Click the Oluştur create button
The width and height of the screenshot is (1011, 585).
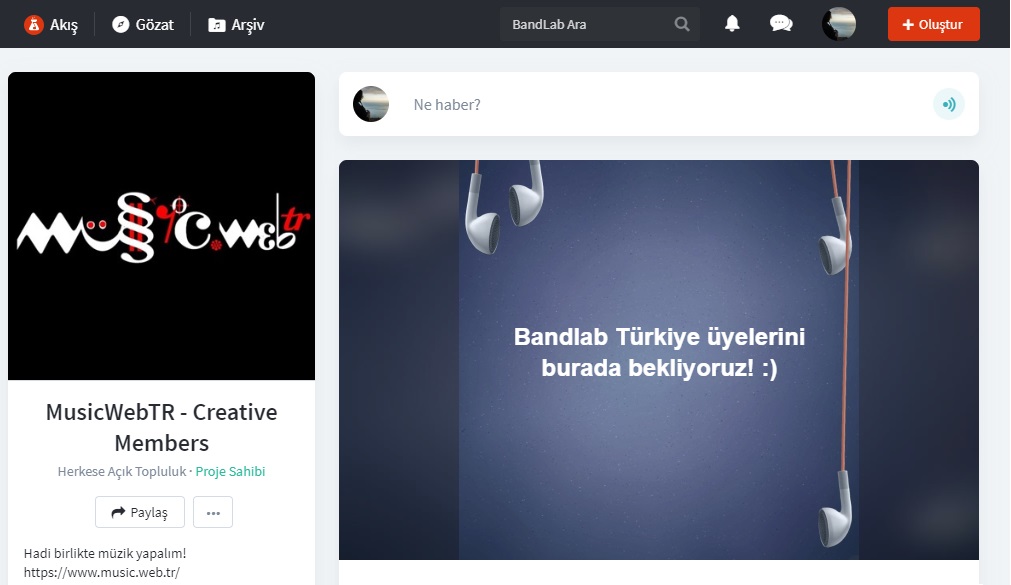(x=934, y=24)
